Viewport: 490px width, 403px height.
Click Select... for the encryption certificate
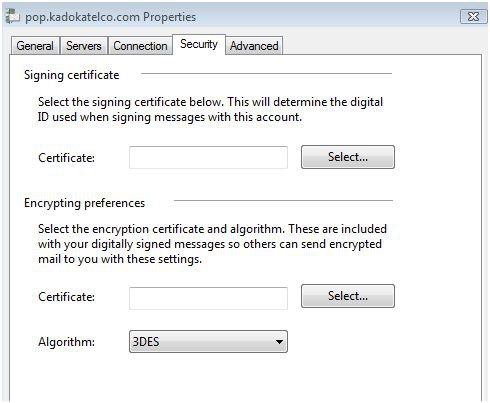tap(348, 296)
